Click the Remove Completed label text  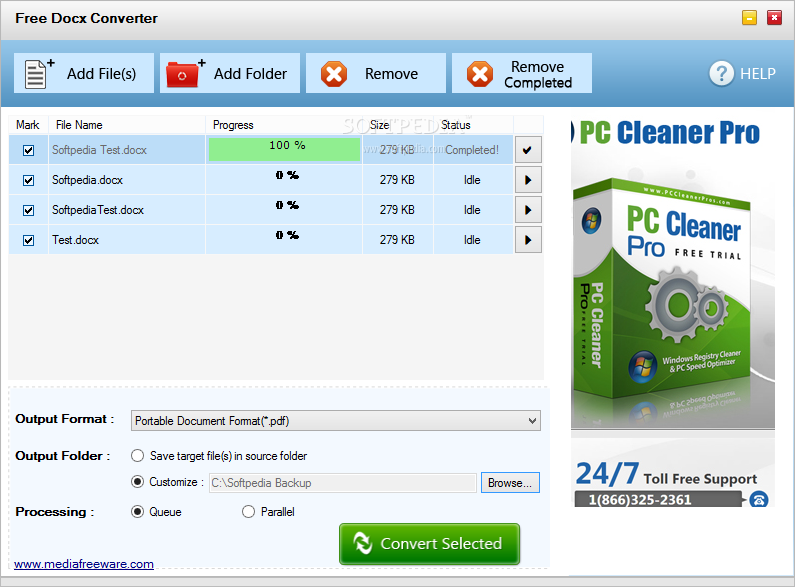click(538, 75)
